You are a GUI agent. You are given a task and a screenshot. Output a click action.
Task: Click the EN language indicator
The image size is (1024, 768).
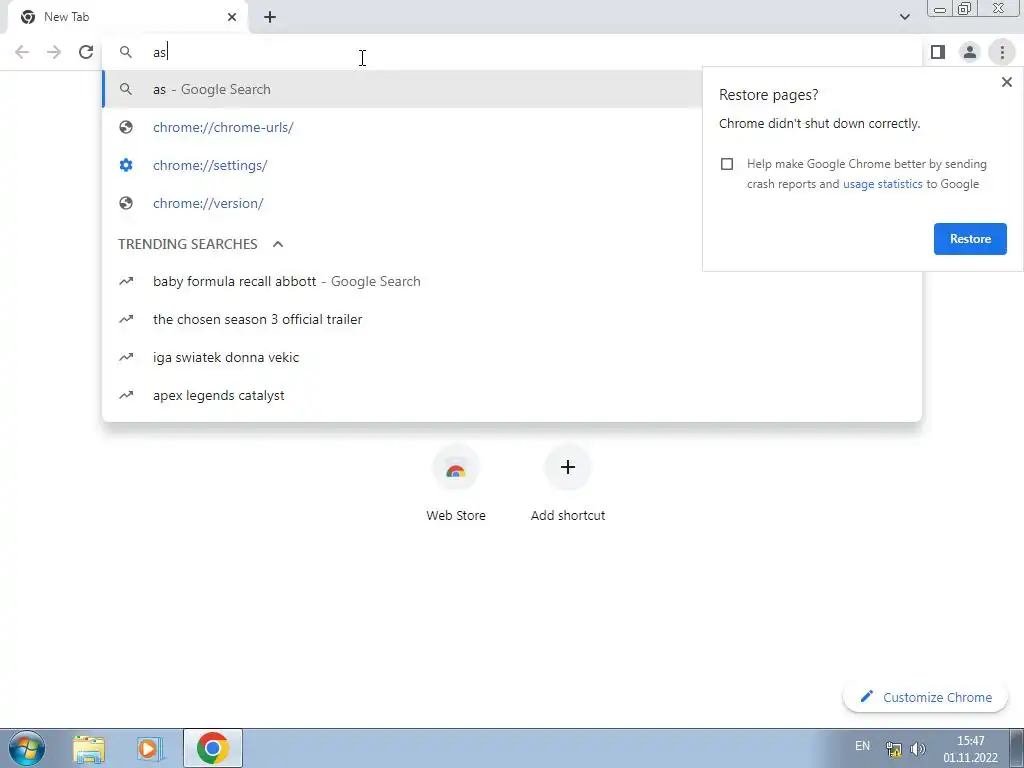coord(862,746)
